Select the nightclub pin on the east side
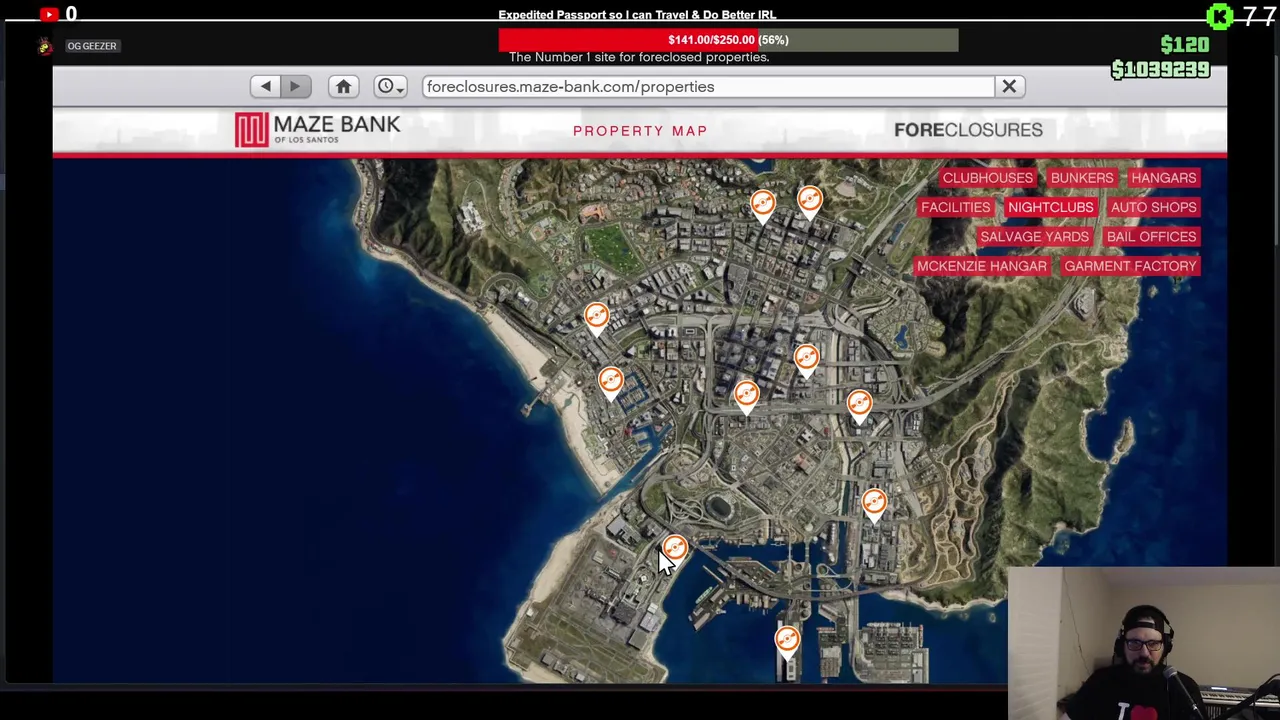1280x720 pixels. pyautogui.click(x=859, y=406)
